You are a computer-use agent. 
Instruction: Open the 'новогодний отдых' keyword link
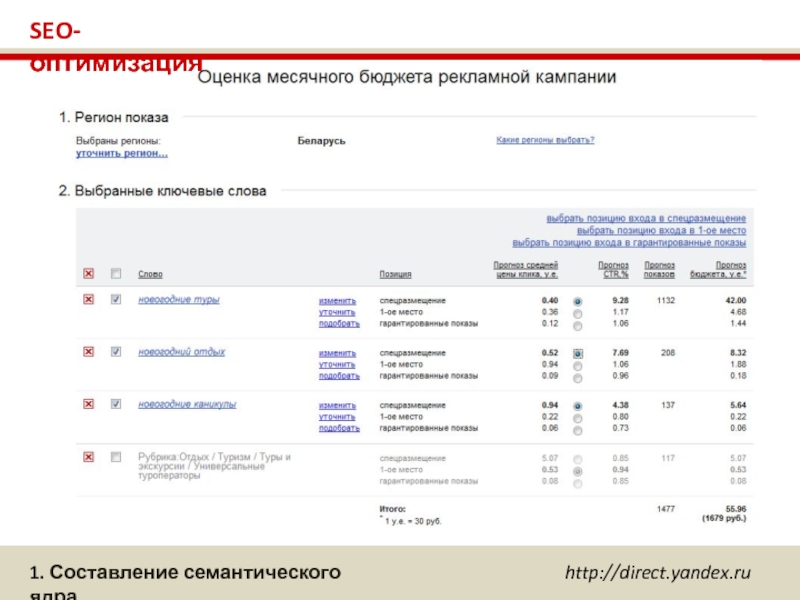pyautogui.click(x=181, y=352)
